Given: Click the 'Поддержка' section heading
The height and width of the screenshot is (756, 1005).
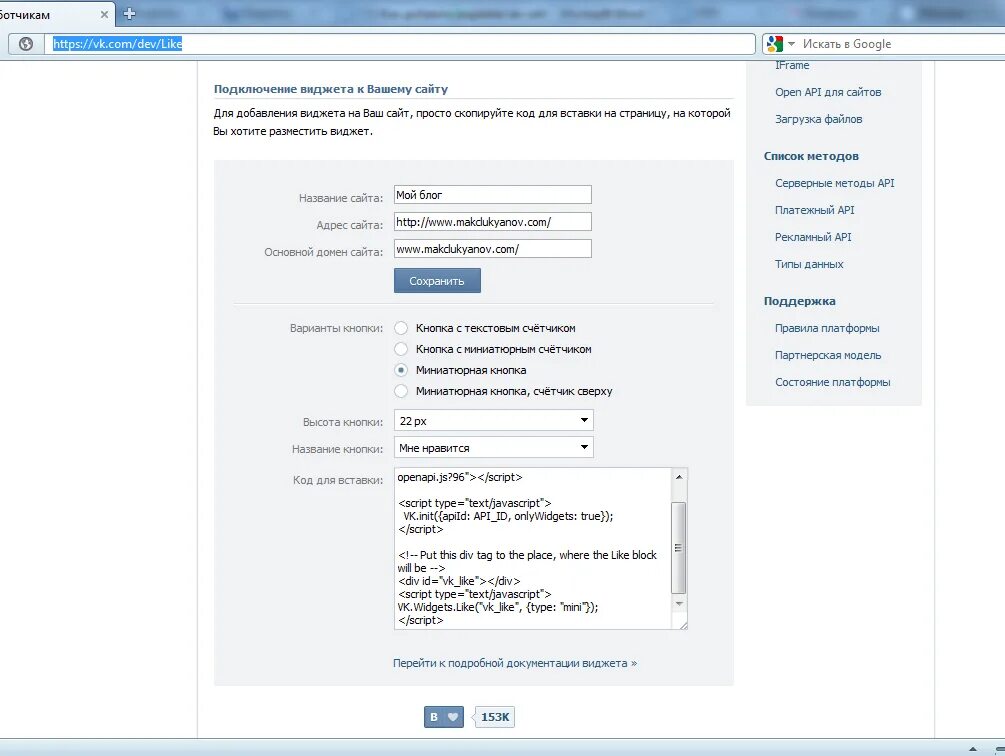Looking at the screenshot, I should [799, 301].
